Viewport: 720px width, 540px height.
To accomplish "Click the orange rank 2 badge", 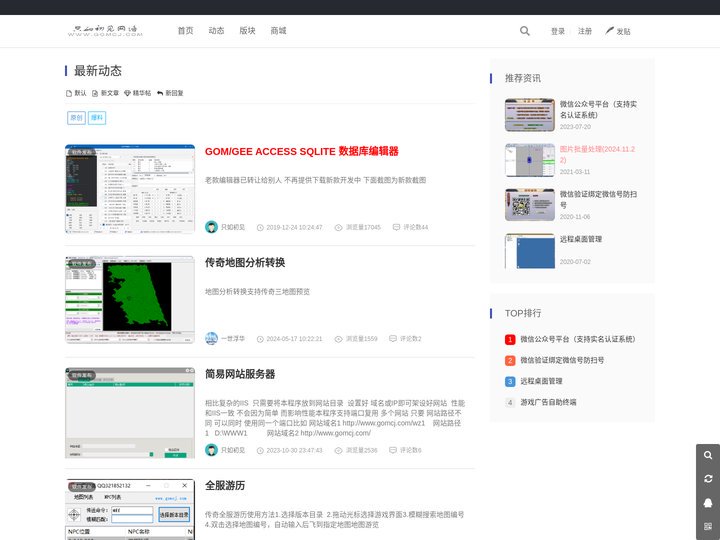I will pyautogui.click(x=510, y=360).
